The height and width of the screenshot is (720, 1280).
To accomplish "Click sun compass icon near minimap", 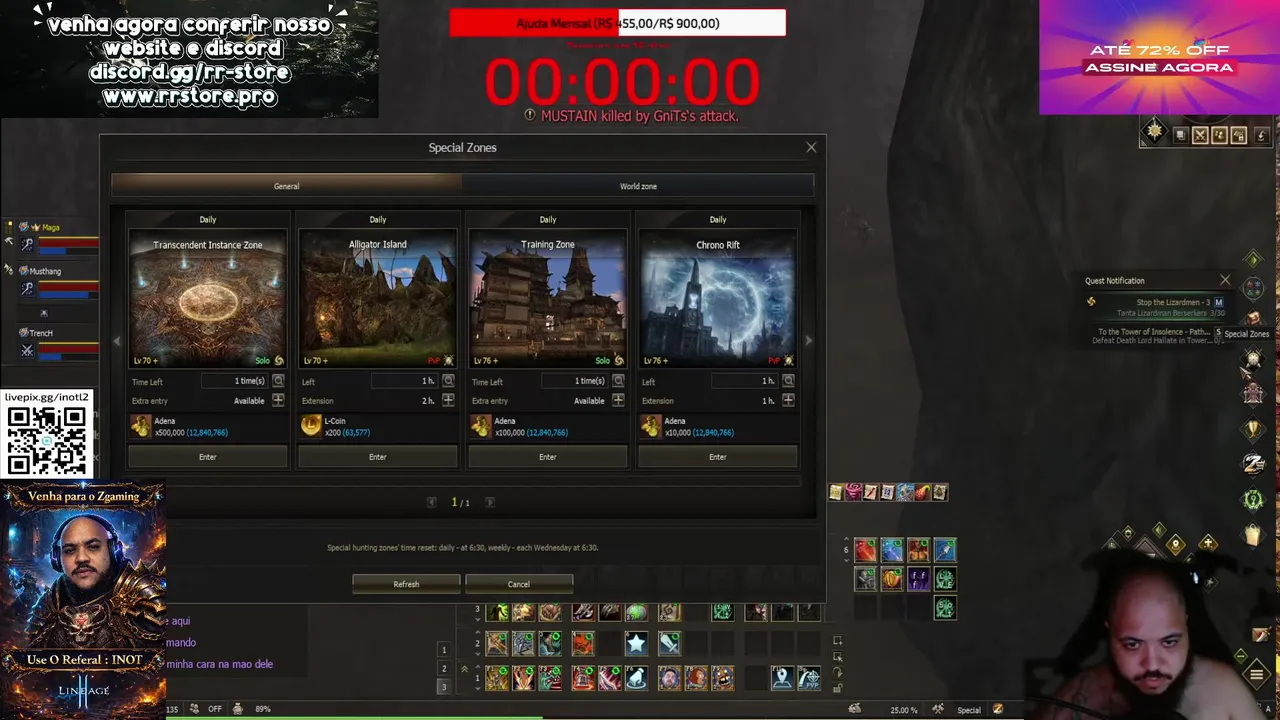I will click(x=1155, y=132).
